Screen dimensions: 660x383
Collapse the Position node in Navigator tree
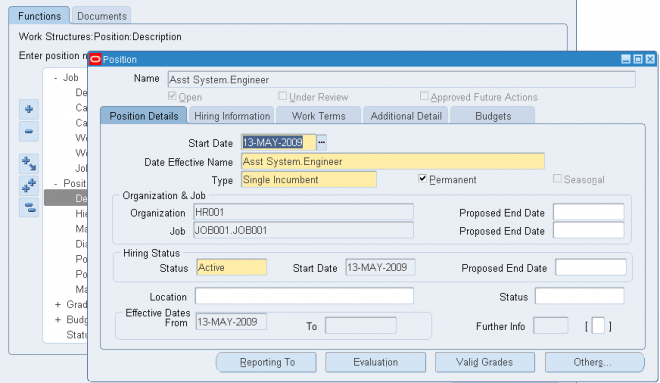coord(56,184)
